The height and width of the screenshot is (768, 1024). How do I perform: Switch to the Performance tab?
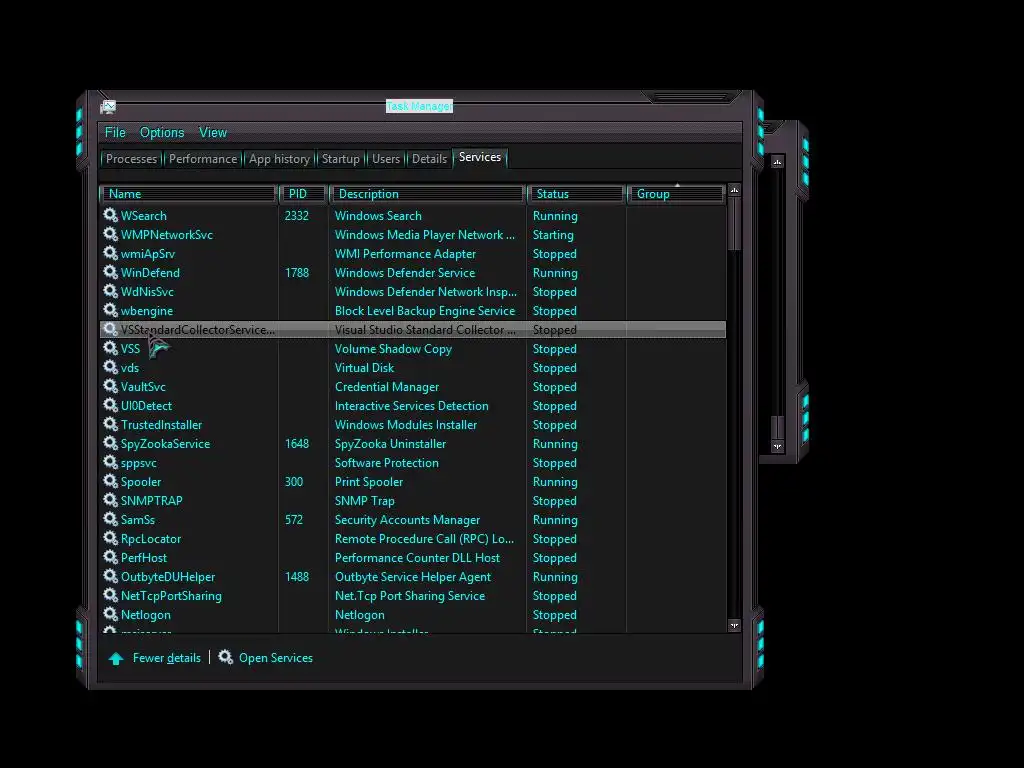[202, 159]
